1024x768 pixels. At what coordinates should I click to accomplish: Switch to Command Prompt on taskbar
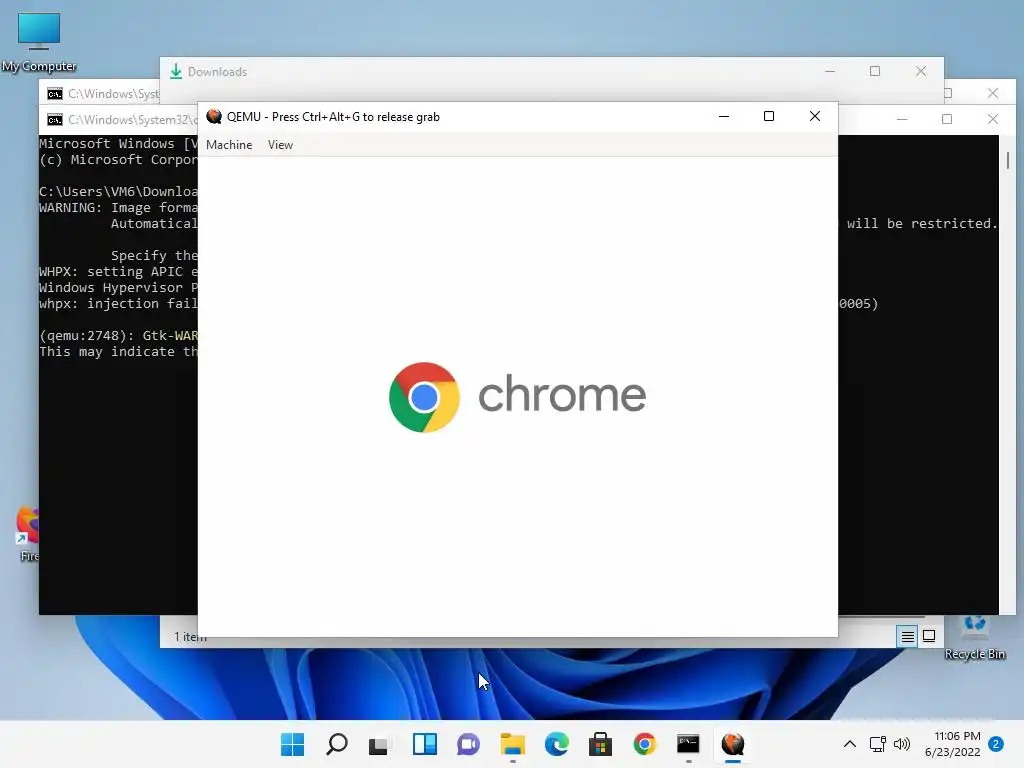coord(688,744)
